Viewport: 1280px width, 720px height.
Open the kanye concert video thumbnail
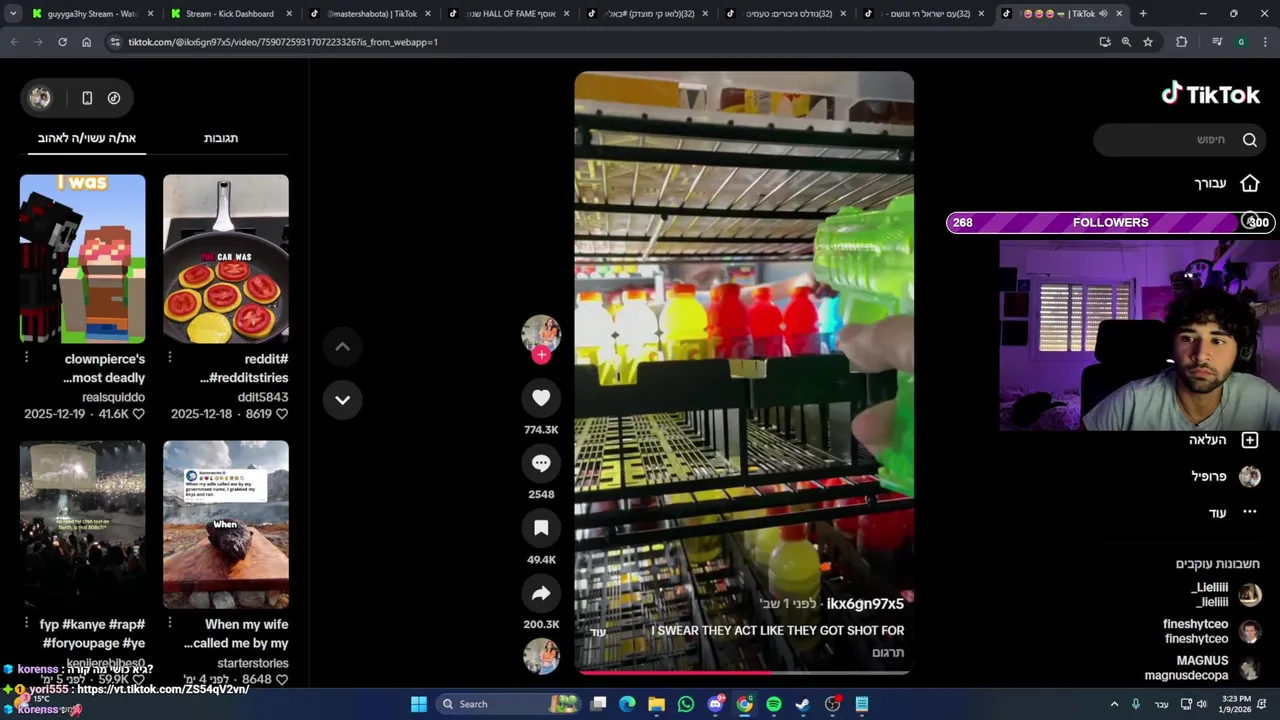(x=82, y=524)
